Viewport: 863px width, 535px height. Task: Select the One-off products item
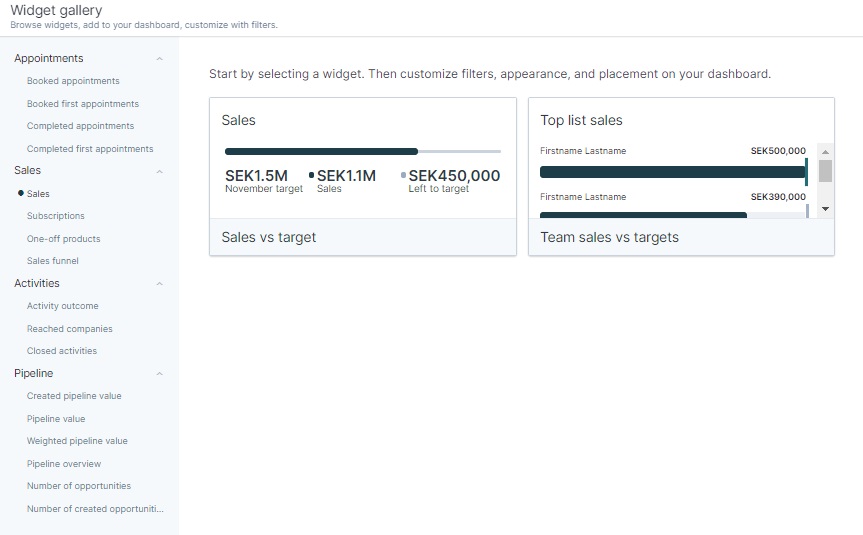pos(63,239)
